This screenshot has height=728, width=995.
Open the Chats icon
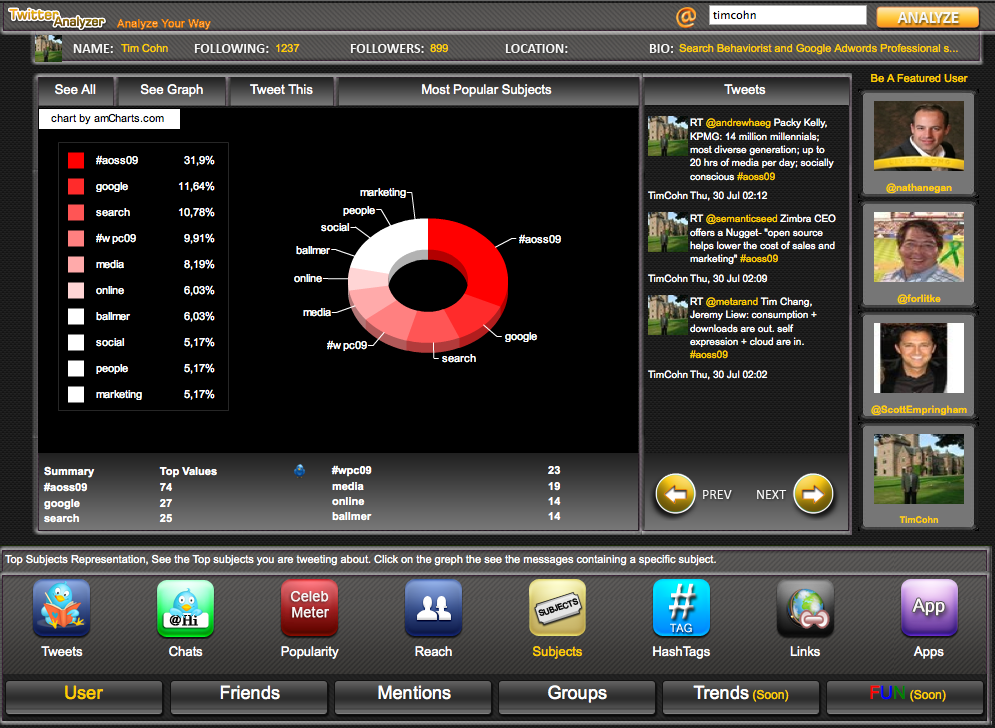(x=185, y=609)
